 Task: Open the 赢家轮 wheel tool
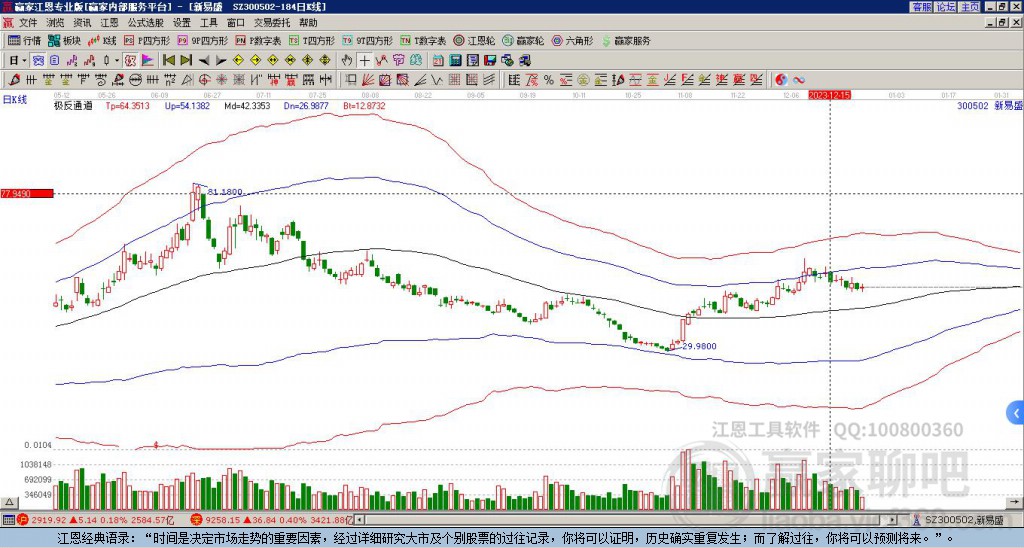(x=523, y=40)
